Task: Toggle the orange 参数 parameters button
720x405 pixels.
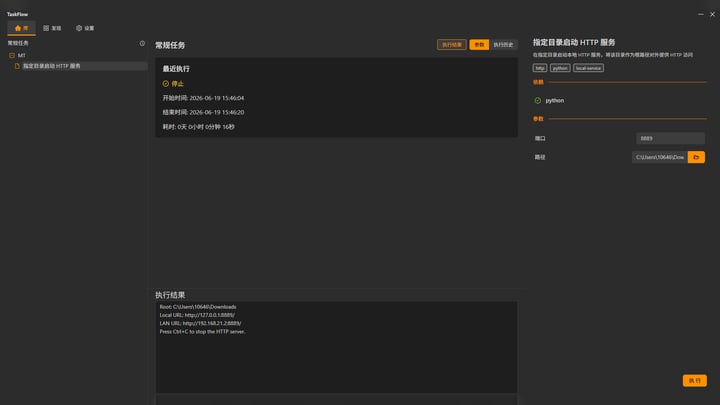Action: tap(479, 45)
